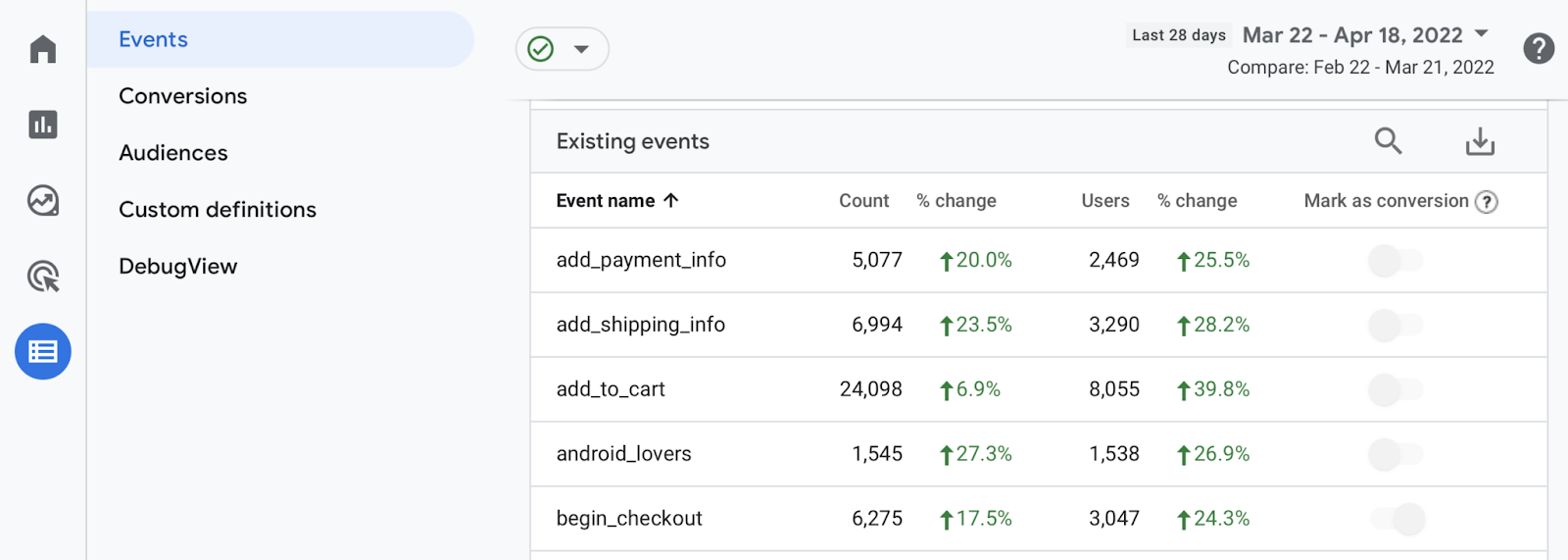Mark android_lovers as conversion
The width and height of the screenshot is (1568, 560).
pos(1396,454)
